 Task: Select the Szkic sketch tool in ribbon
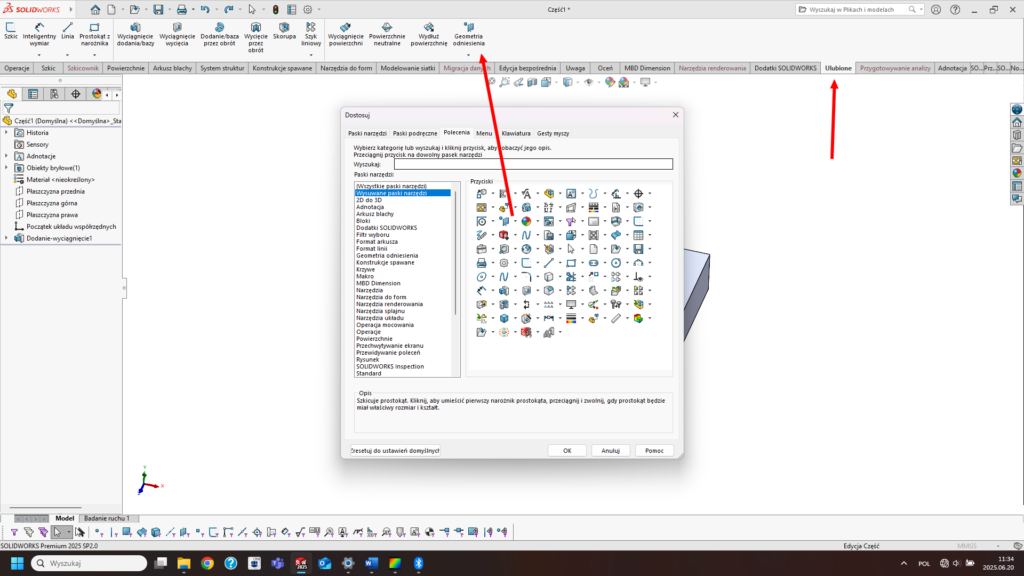tap(10, 31)
